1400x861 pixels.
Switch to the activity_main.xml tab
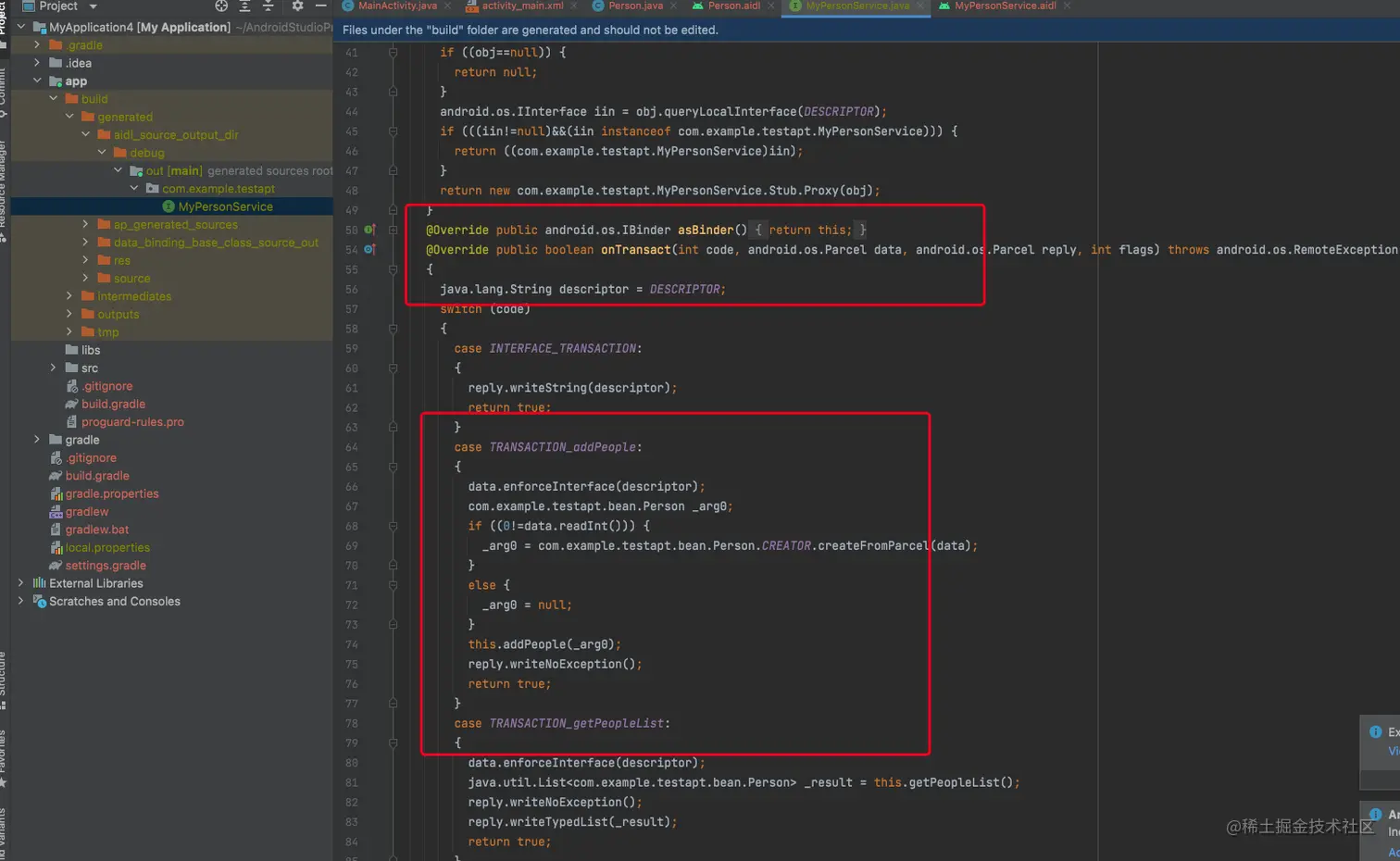pyautogui.click(x=522, y=6)
